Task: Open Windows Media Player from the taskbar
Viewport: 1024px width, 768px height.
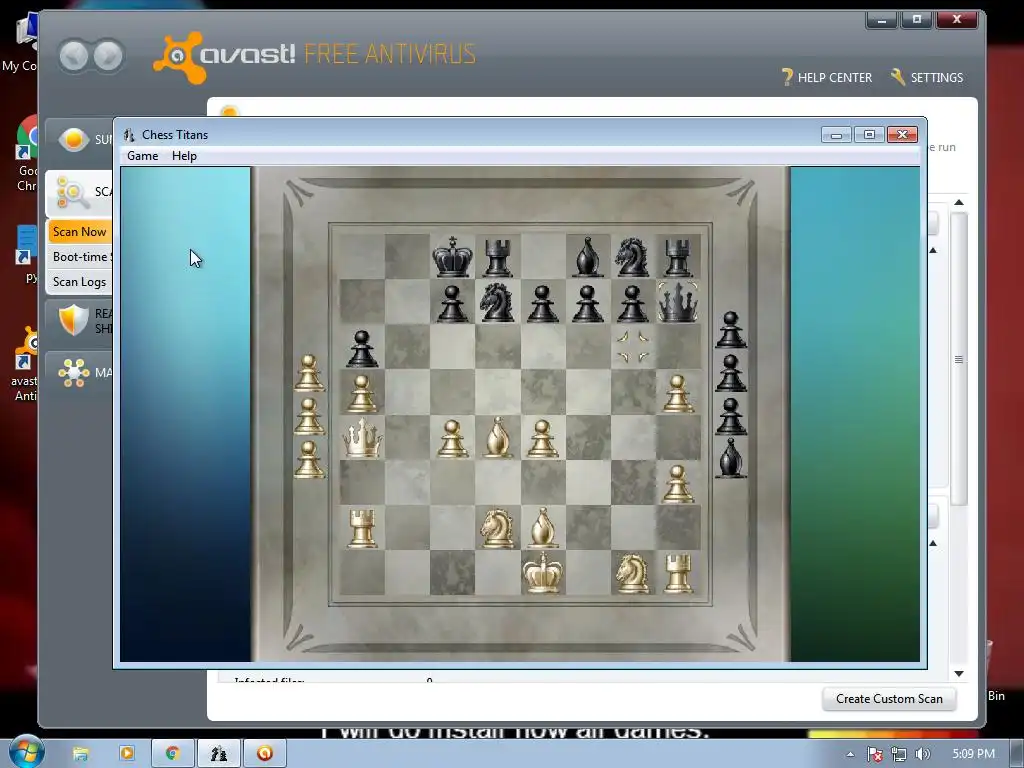Action: pos(127,754)
